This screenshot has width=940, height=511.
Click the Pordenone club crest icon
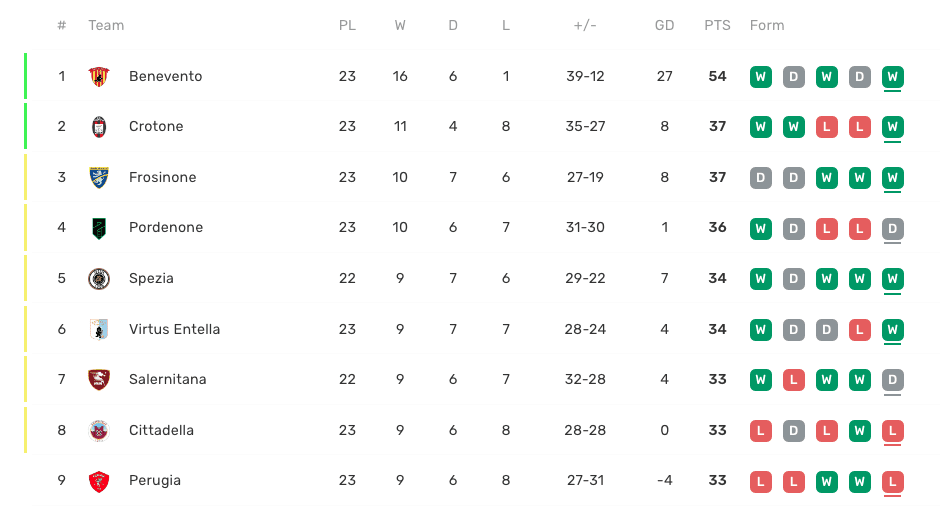click(x=98, y=228)
